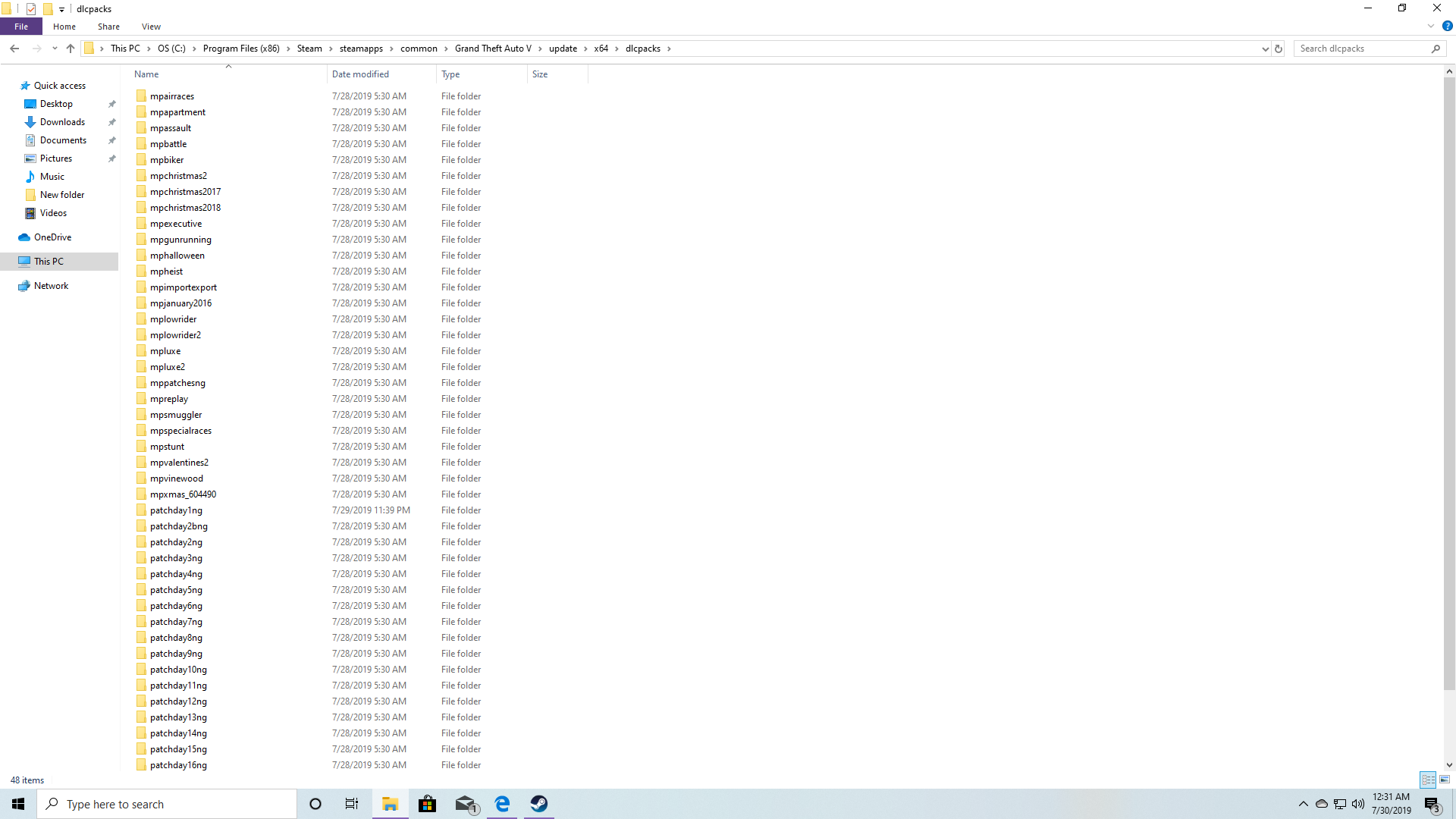Switch to details view button

click(1429, 780)
